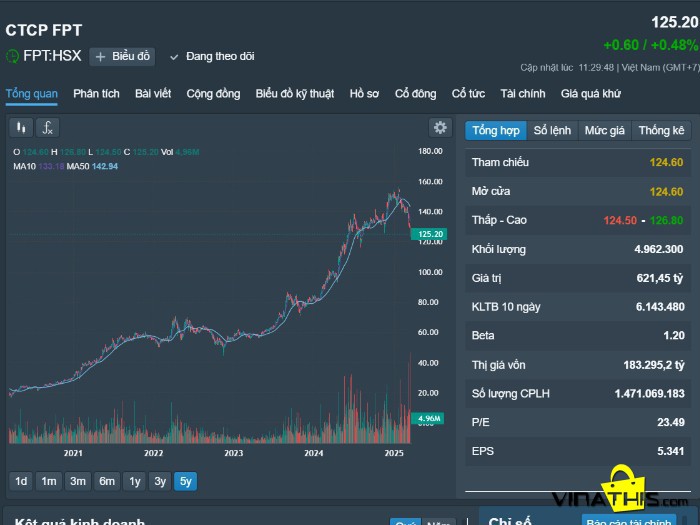
Task: Switch to the Tổng quan tab
Action: pos(32,94)
